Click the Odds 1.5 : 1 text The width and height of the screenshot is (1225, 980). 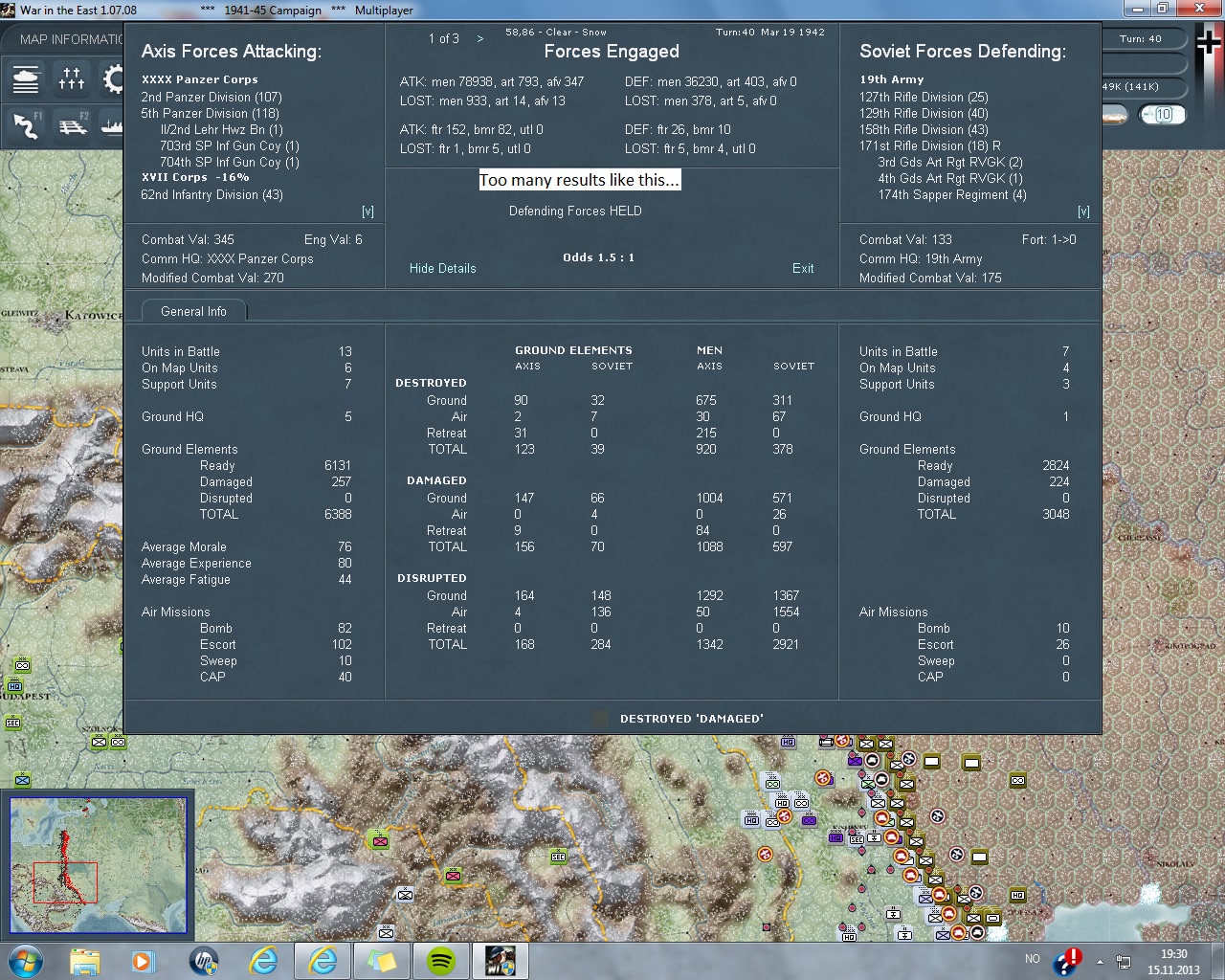599,257
